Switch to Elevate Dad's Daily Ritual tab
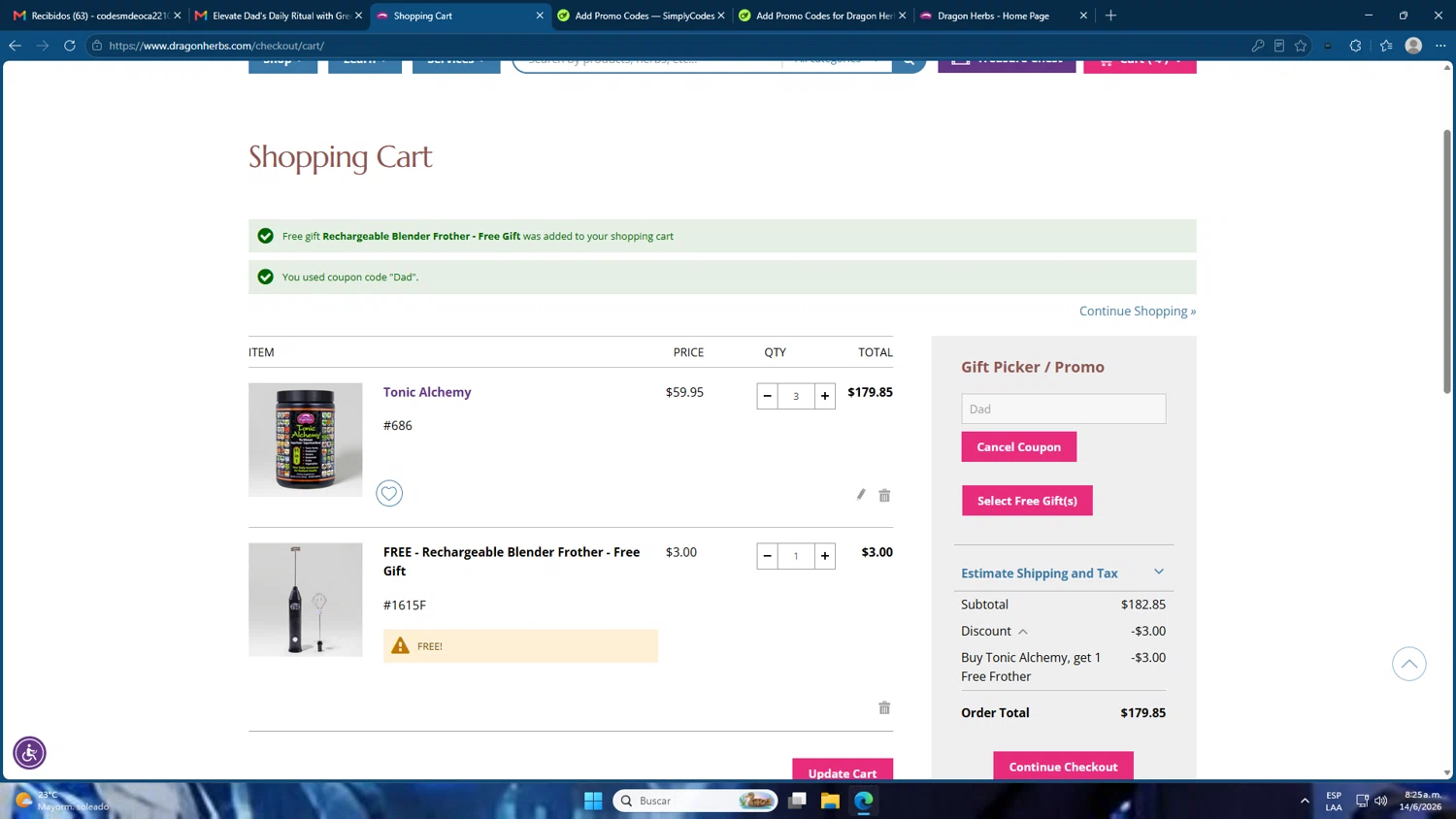 [280, 16]
